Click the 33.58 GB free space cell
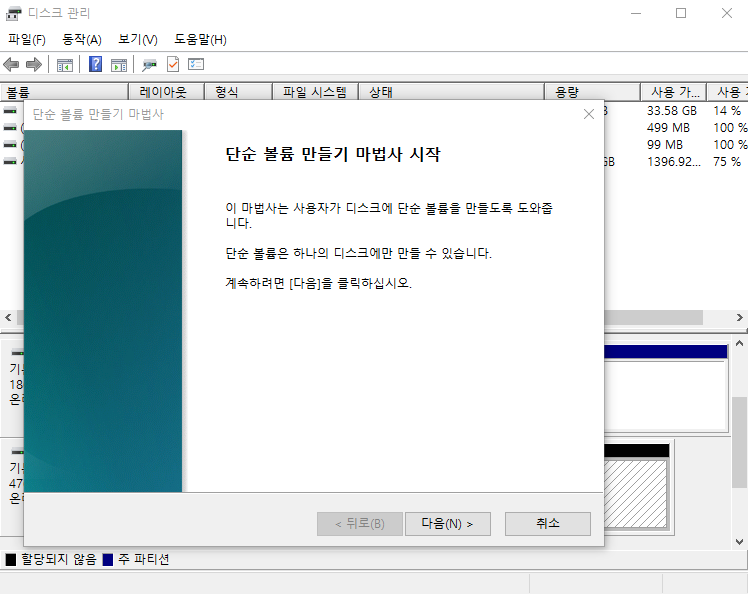Image resolution: width=748 pixels, height=594 pixels. [672, 111]
